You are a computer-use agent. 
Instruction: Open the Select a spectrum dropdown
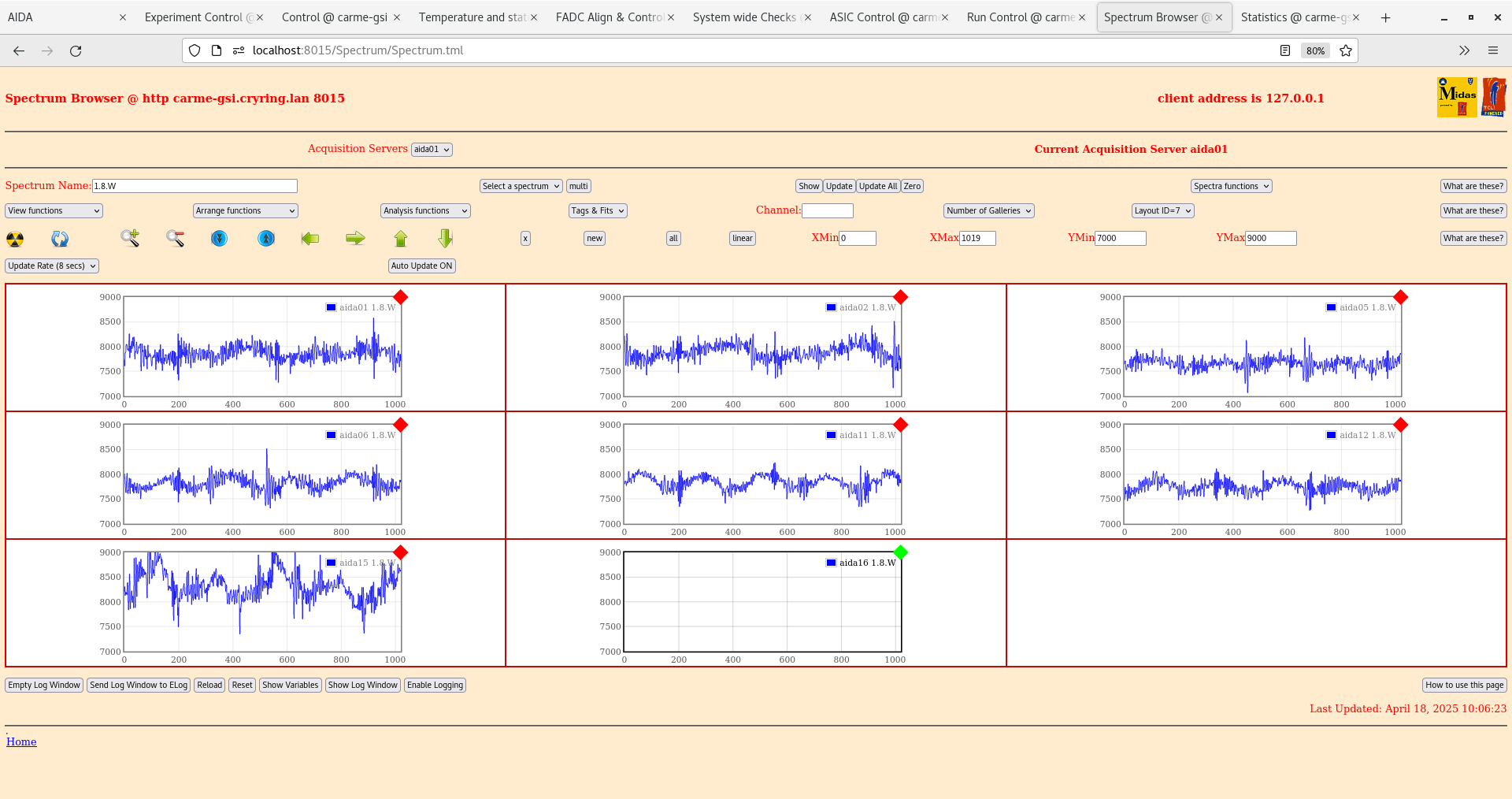click(521, 186)
